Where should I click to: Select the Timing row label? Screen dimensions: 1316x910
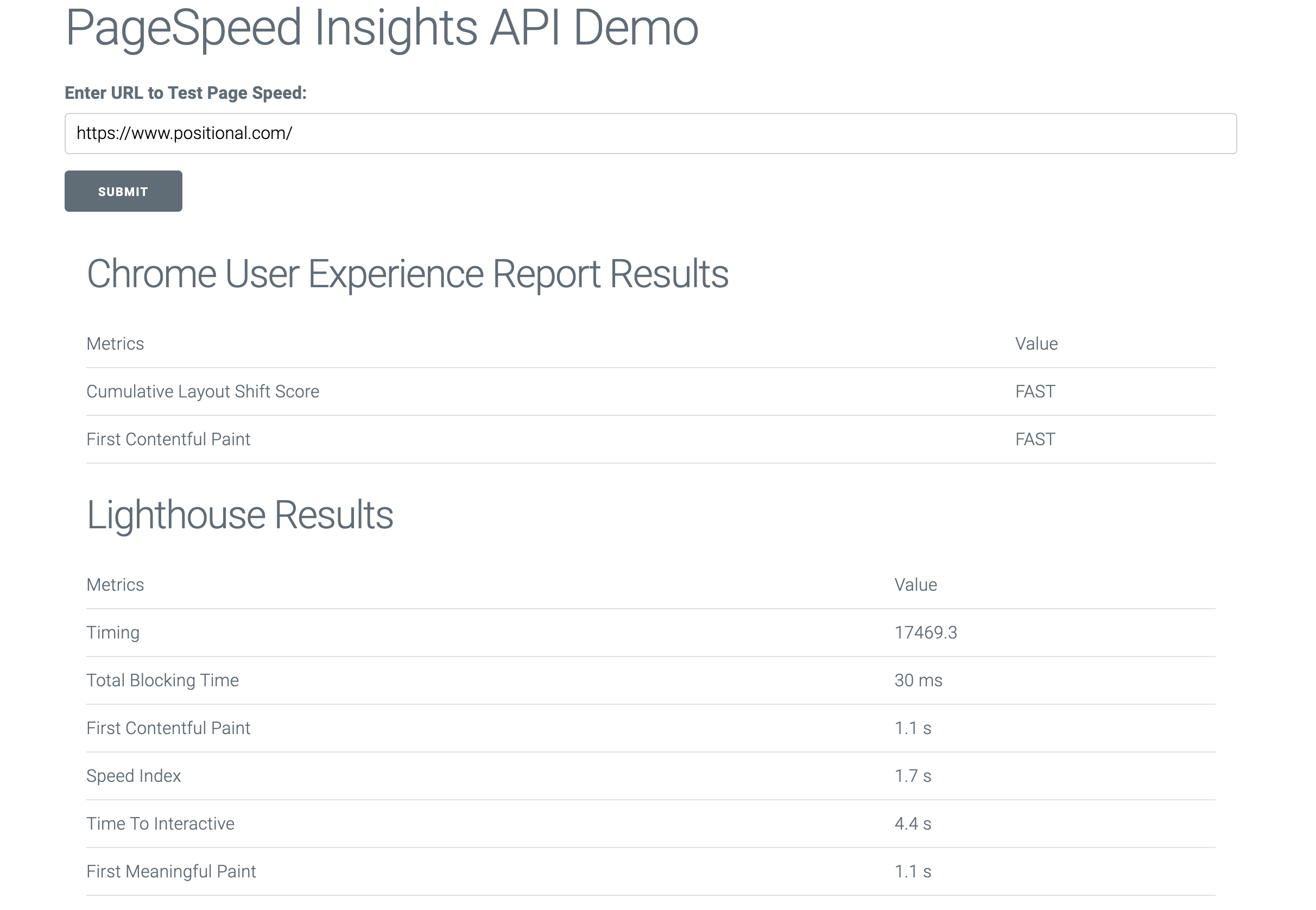[x=113, y=633]
